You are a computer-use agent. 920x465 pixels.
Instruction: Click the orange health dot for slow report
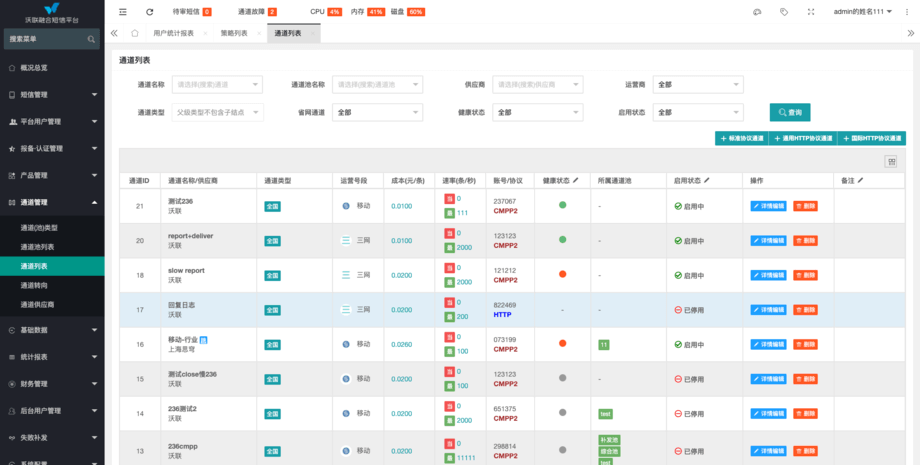[x=563, y=274]
